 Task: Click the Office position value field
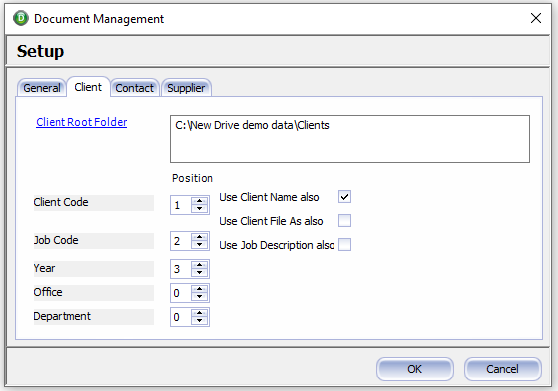[x=181, y=293]
